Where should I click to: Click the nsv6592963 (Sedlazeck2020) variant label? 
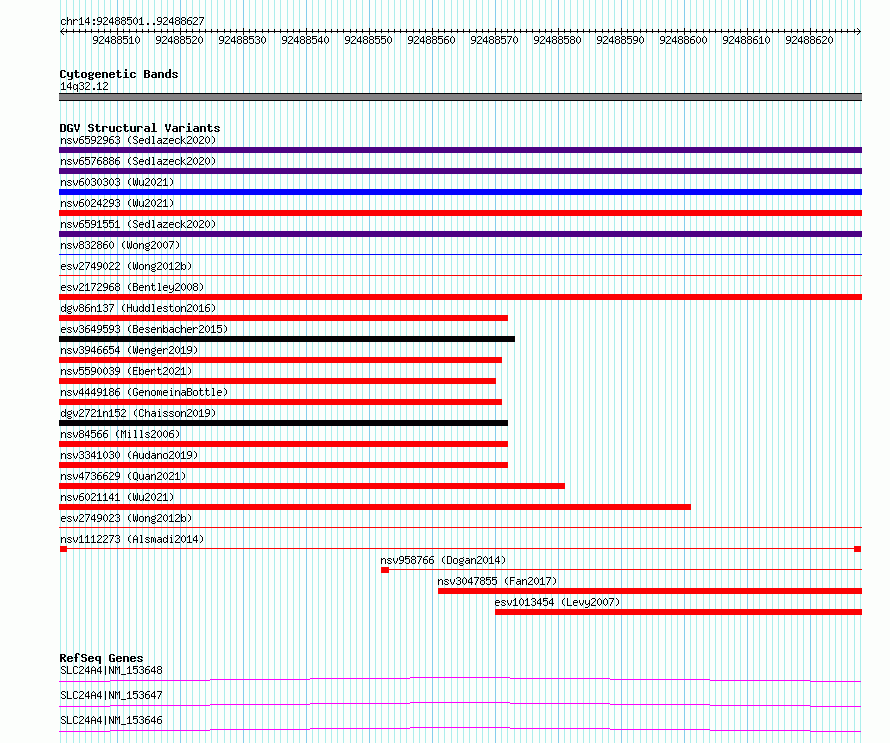coord(138,140)
